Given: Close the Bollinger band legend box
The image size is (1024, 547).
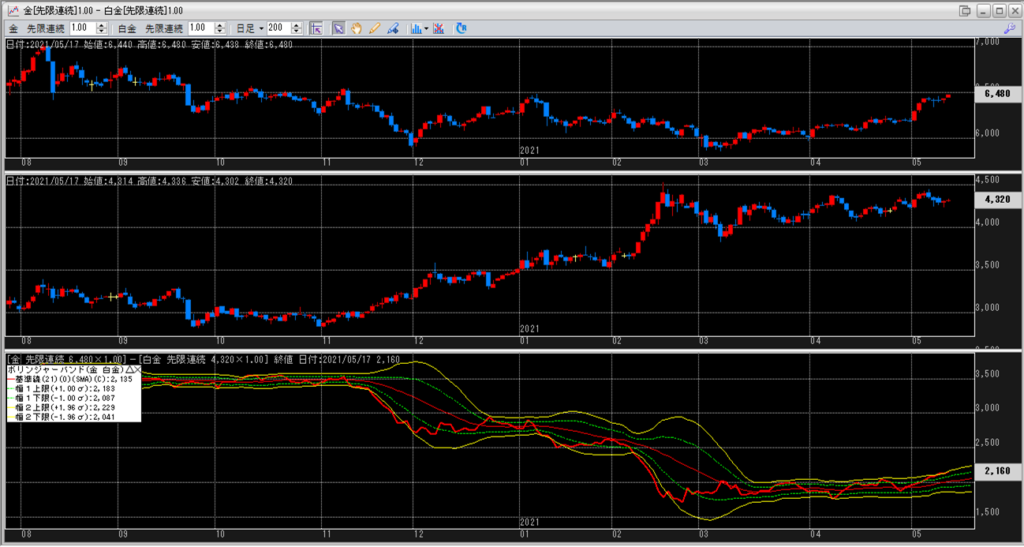Looking at the screenshot, I should 137,370.
